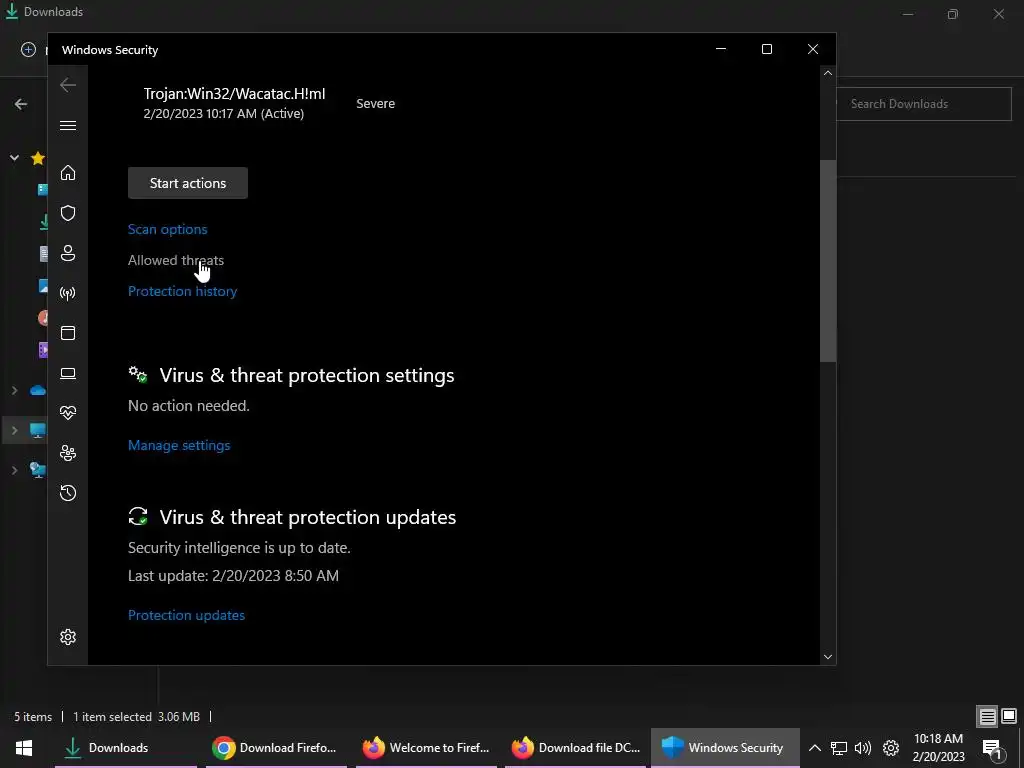Minimize the Windows Security window
The width and height of the screenshot is (1024, 768).
point(721,49)
